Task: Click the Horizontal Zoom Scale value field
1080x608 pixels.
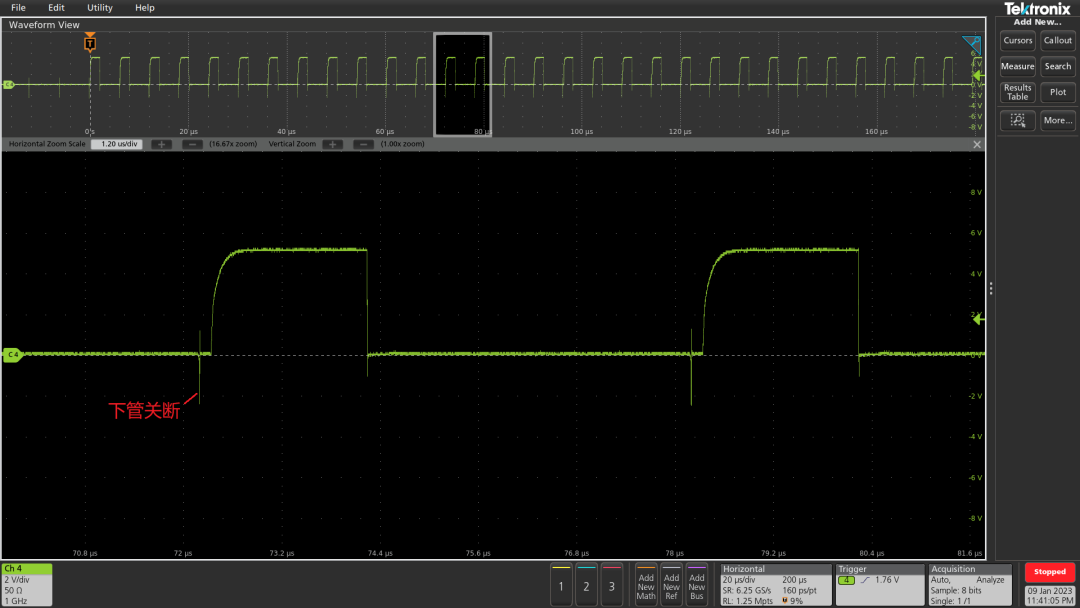Action: tap(118, 144)
